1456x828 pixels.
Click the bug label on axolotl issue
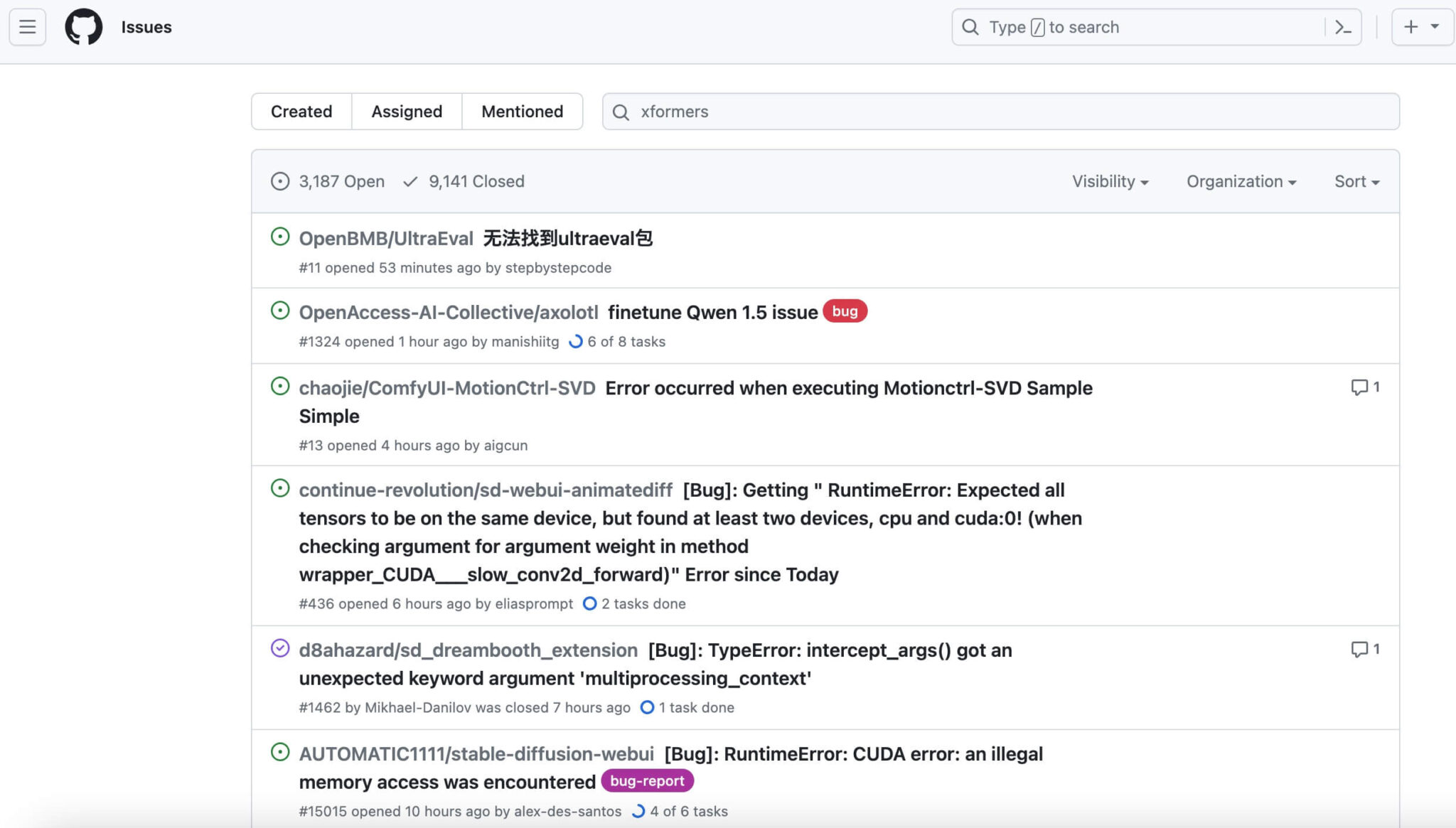click(845, 311)
